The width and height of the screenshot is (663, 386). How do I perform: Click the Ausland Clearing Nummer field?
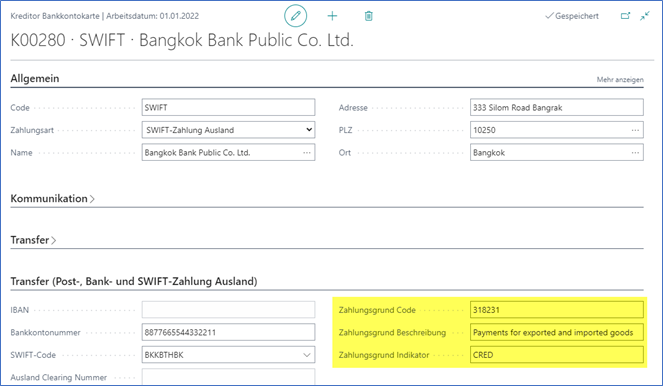[x=228, y=377]
